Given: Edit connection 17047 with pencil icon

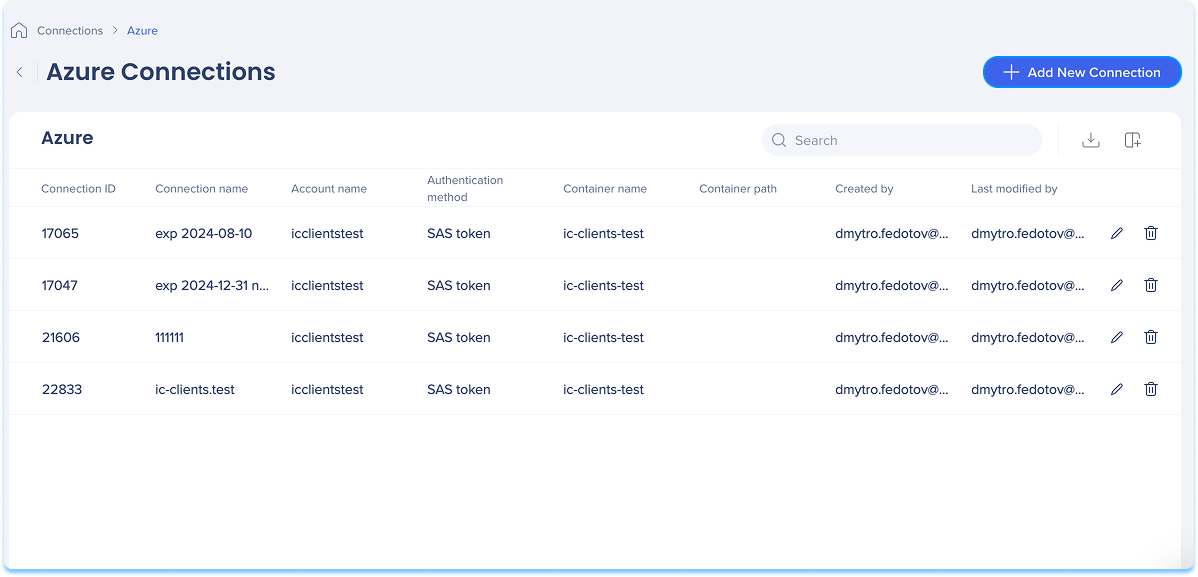Looking at the screenshot, I should point(1116,286).
